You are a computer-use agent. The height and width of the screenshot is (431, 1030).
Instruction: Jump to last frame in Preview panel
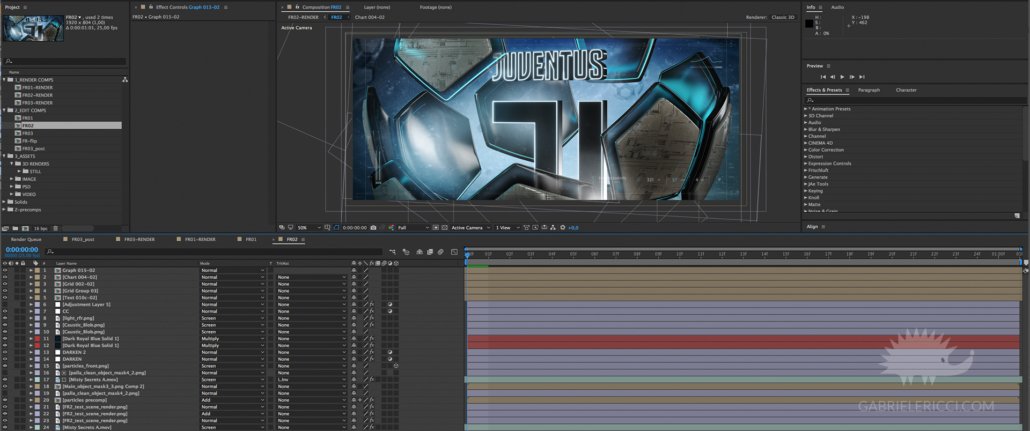[862, 77]
